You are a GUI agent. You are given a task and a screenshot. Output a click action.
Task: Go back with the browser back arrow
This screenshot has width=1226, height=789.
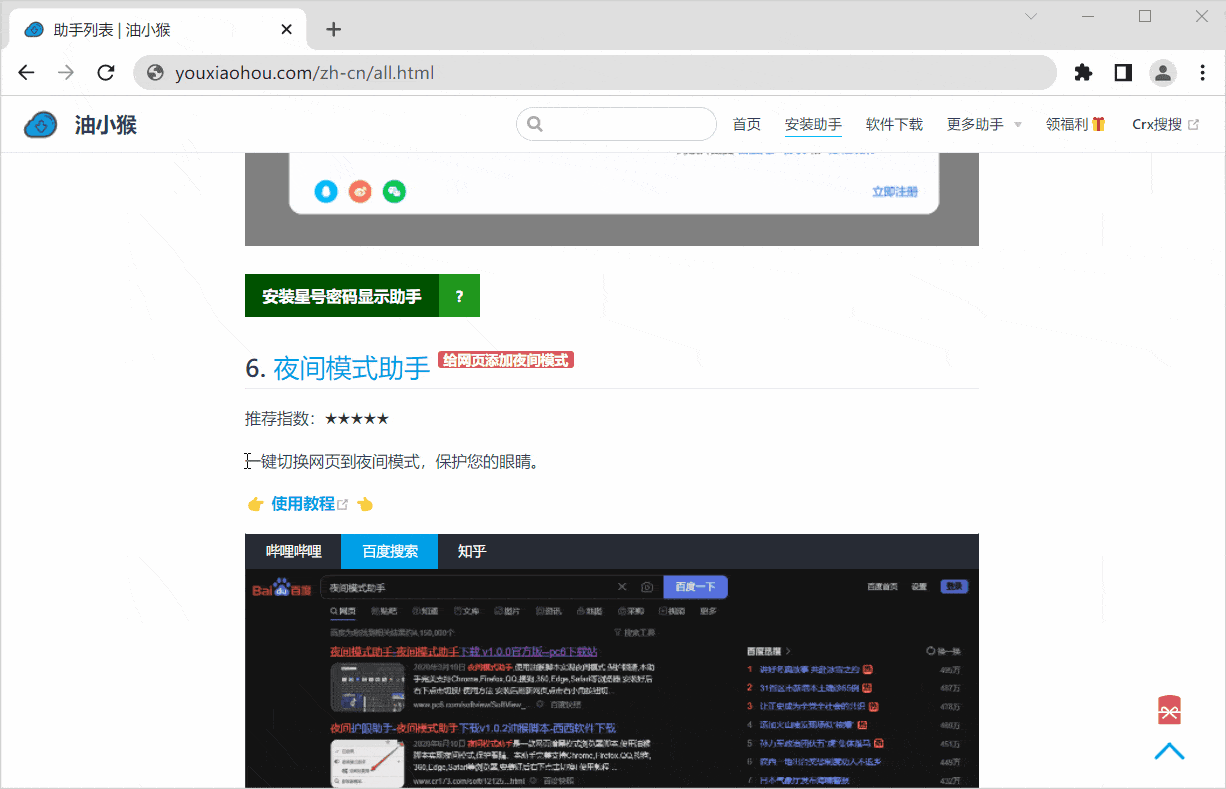(x=27, y=73)
